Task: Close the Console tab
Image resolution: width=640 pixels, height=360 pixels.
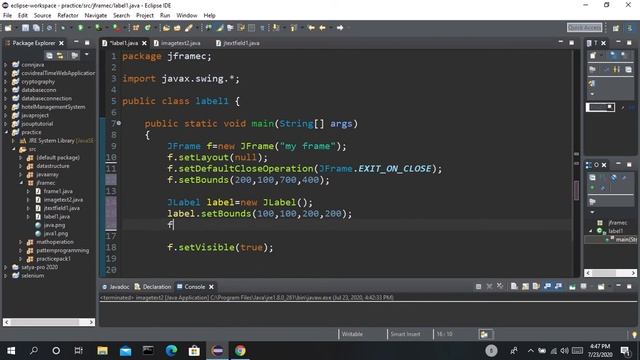Action: click(x=211, y=287)
